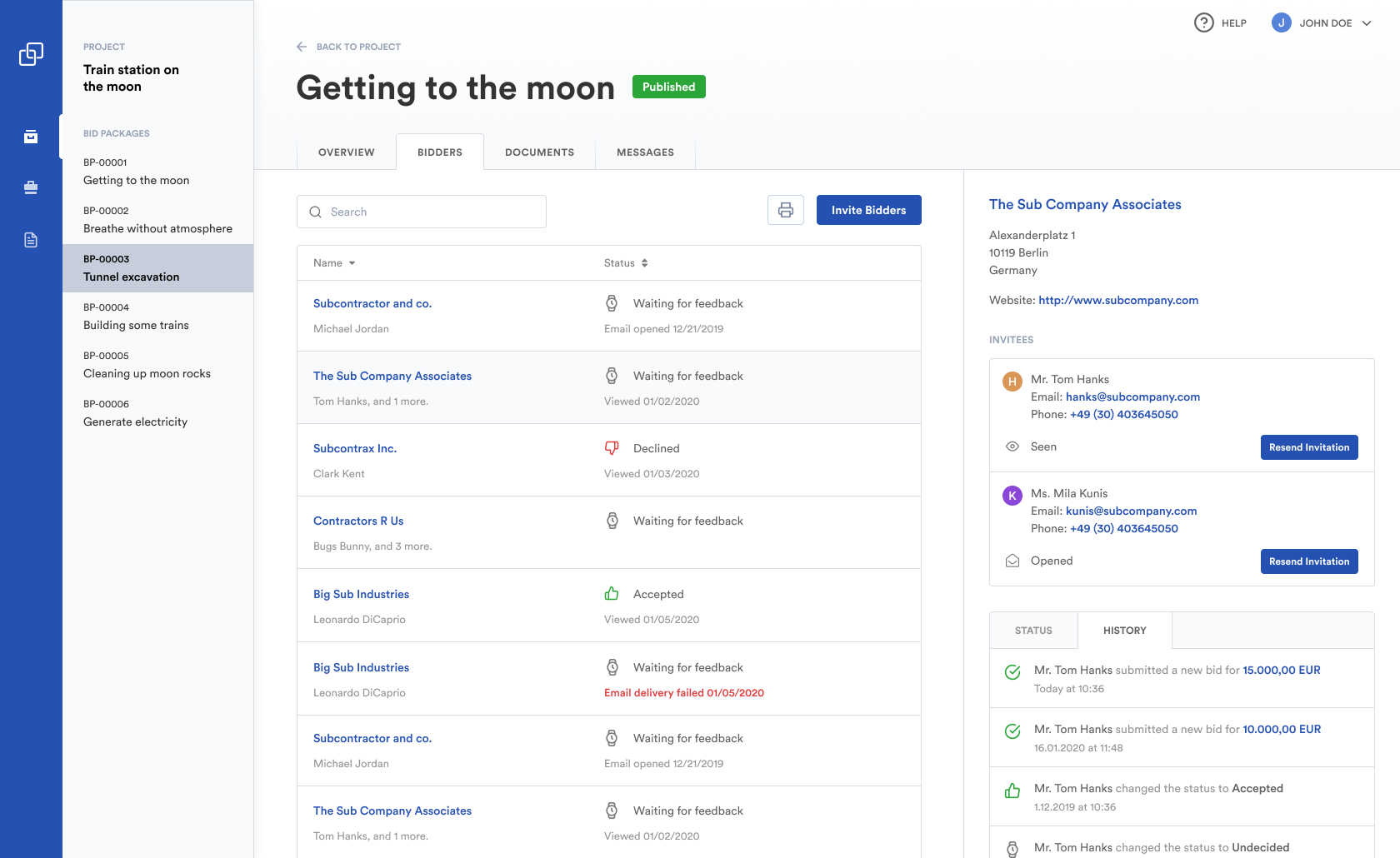Click the Help question mark icon
Screen dimensions: 1400x858
(1203, 22)
